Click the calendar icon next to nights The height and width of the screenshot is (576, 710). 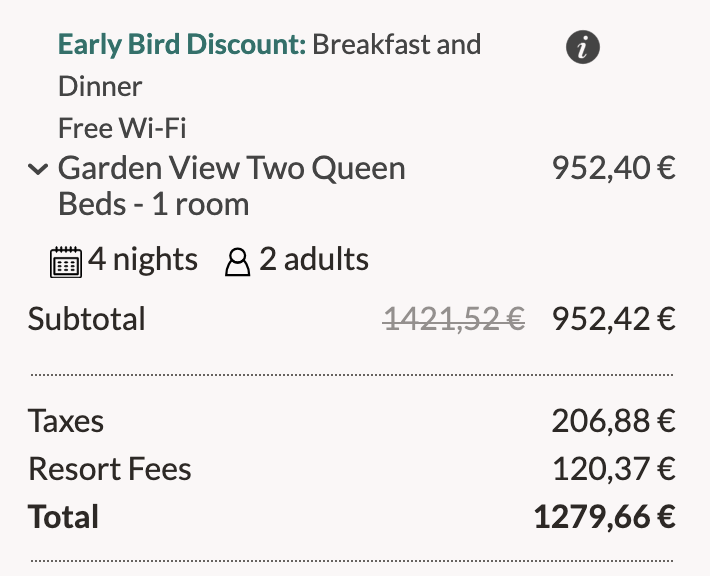pos(66,262)
